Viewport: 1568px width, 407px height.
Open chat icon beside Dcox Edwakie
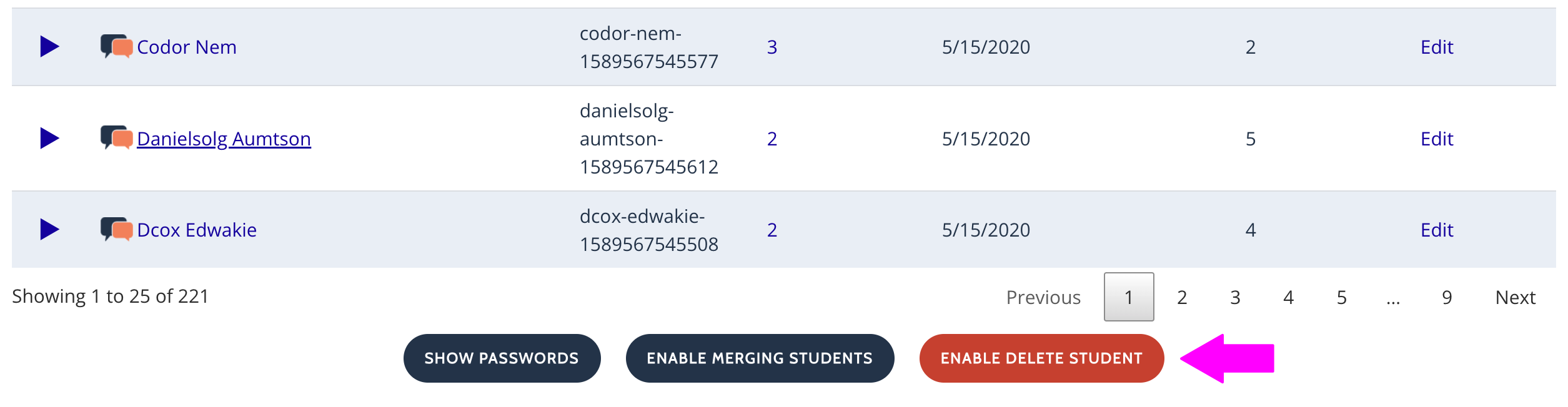[x=117, y=230]
